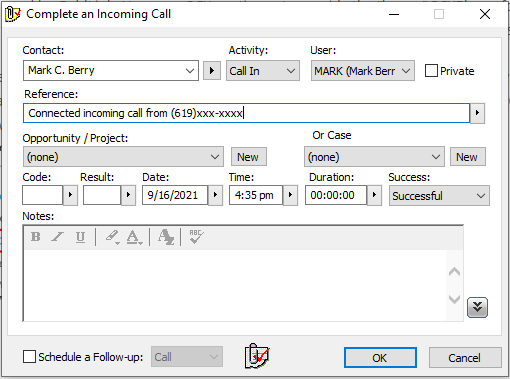Toggle bold formatting in Notes toolbar
The width and height of the screenshot is (510, 379).
[35, 237]
